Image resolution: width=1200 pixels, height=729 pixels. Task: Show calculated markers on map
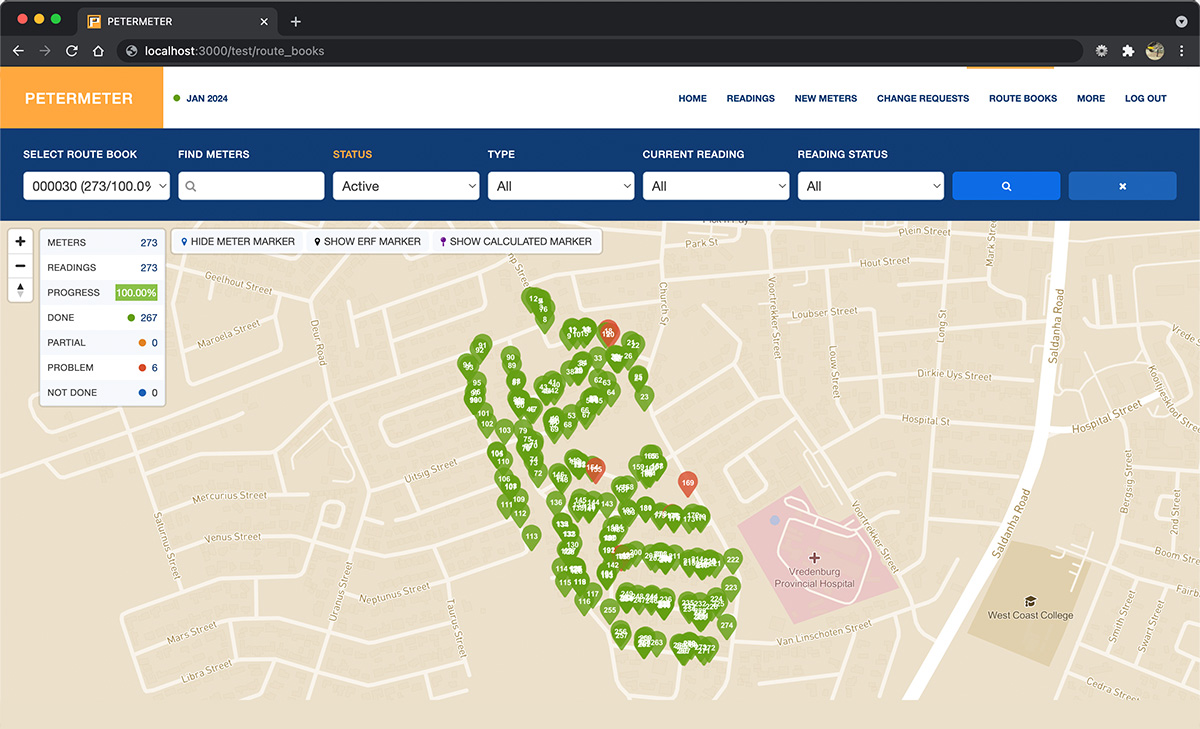click(x=515, y=241)
